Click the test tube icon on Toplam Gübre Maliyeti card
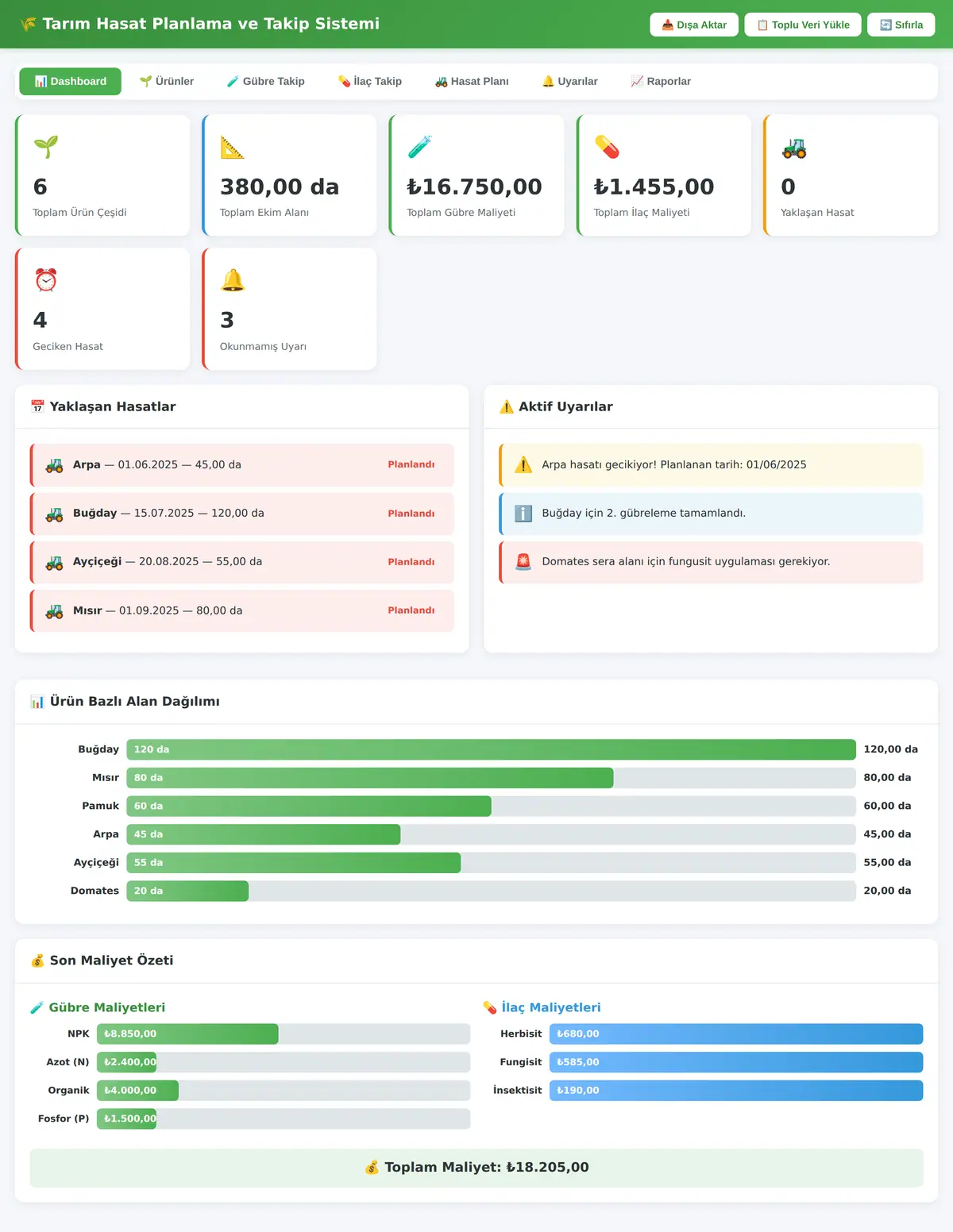The width and height of the screenshot is (953, 1232). [420, 147]
